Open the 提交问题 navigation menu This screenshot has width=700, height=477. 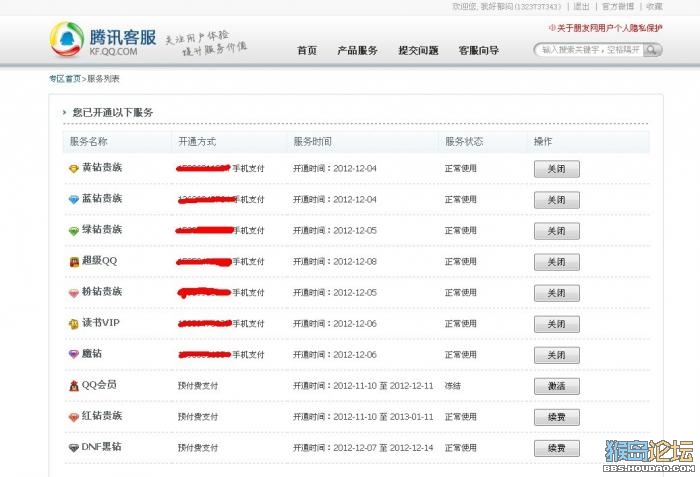pyautogui.click(x=418, y=50)
